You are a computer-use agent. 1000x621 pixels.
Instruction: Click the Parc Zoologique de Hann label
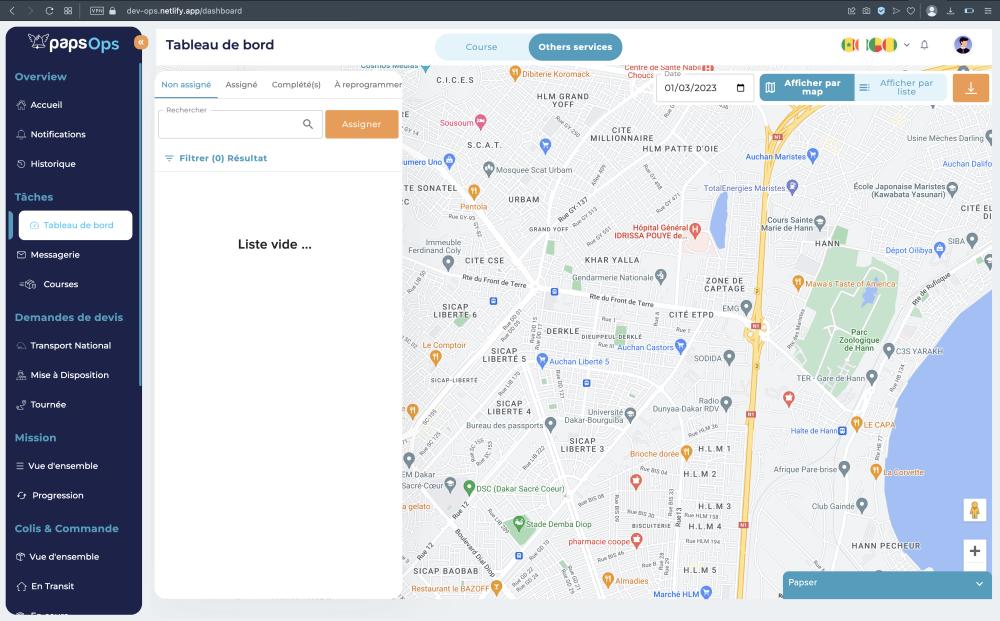click(859, 340)
